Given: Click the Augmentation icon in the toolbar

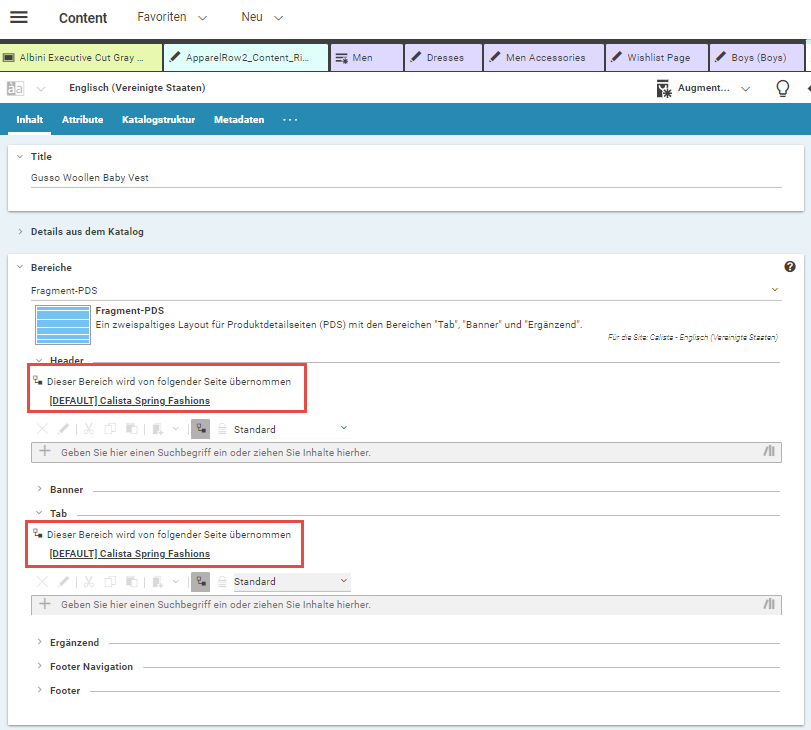Looking at the screenshot, I should [664, 88].
